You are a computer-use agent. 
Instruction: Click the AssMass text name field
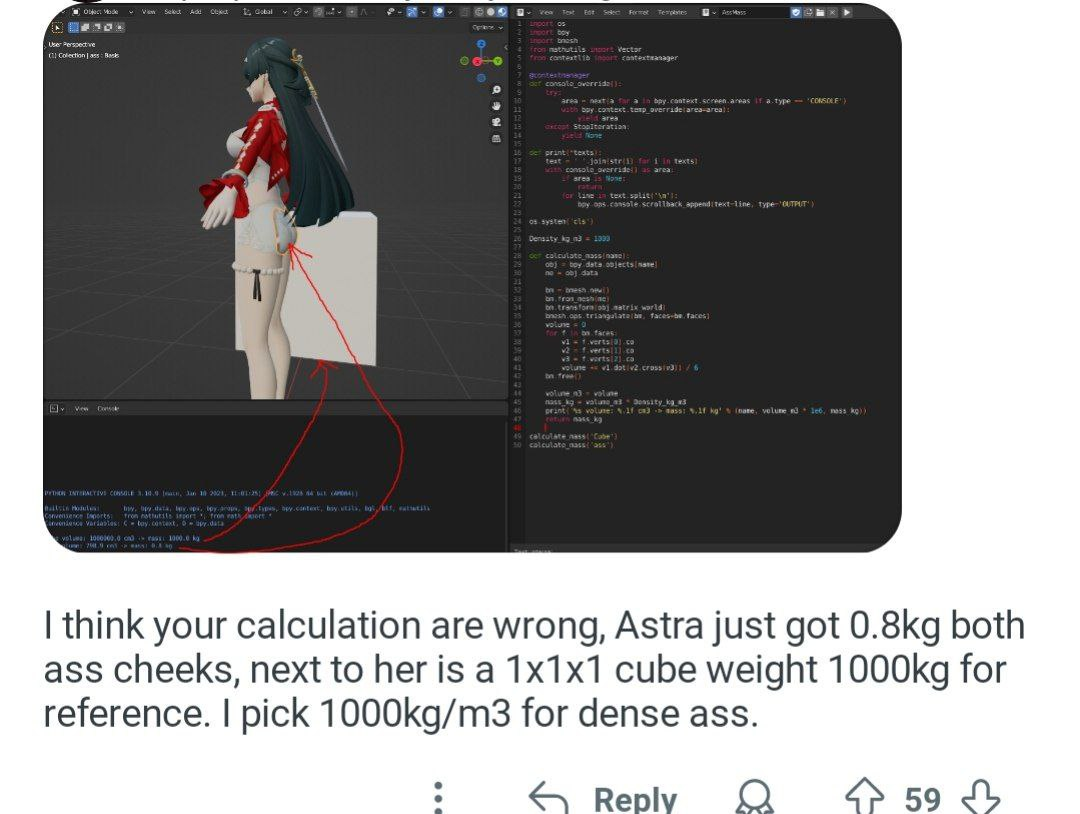pos(752,12)
